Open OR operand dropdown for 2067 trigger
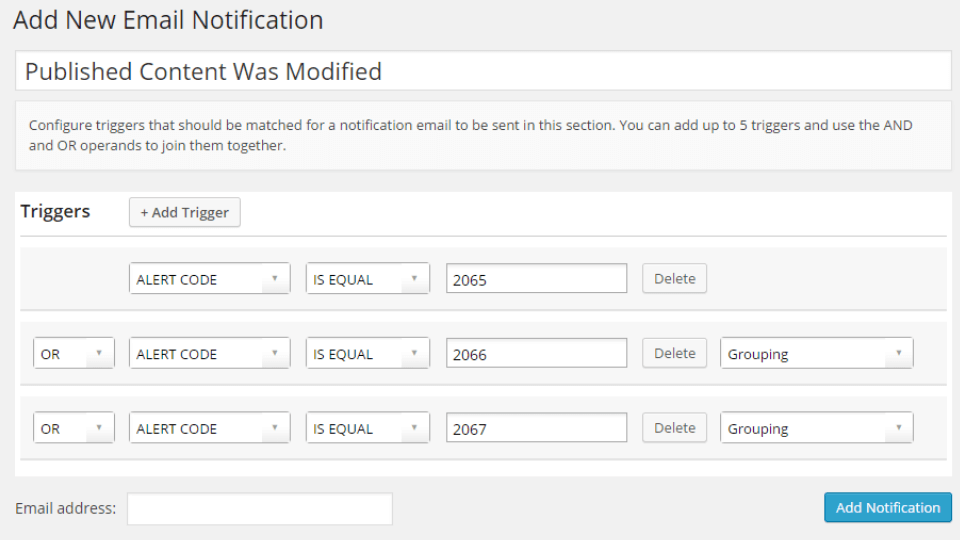Image resolution: width=960 pixels, height=540 pixels. tap(73, 428)
